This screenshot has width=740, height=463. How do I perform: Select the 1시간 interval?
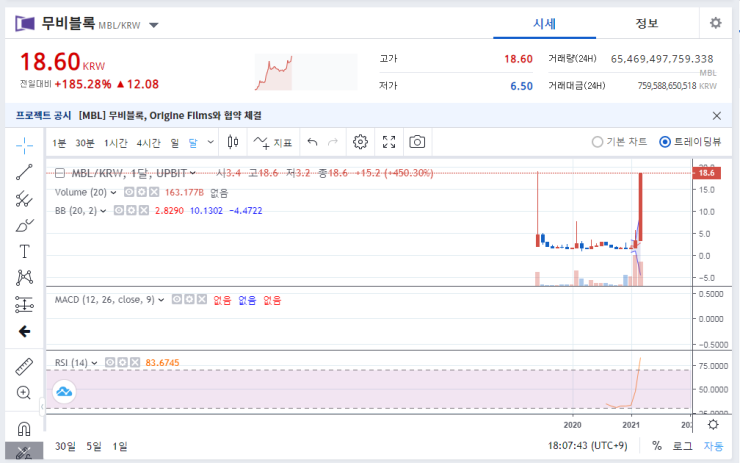(116, 143)
